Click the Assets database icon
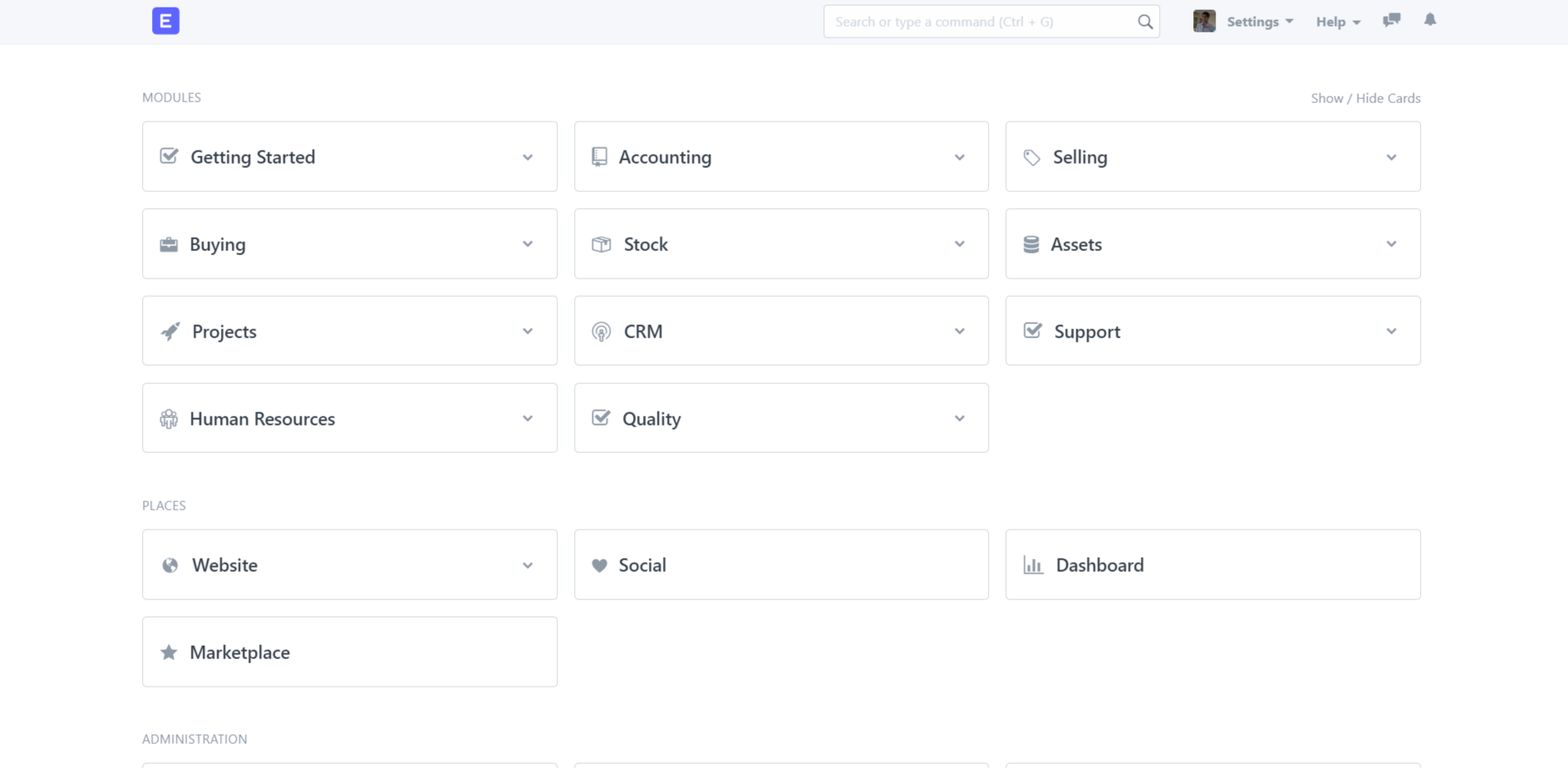Image resolution: width=1568 pixels, height=768 pixels. tap(1031, 244)
